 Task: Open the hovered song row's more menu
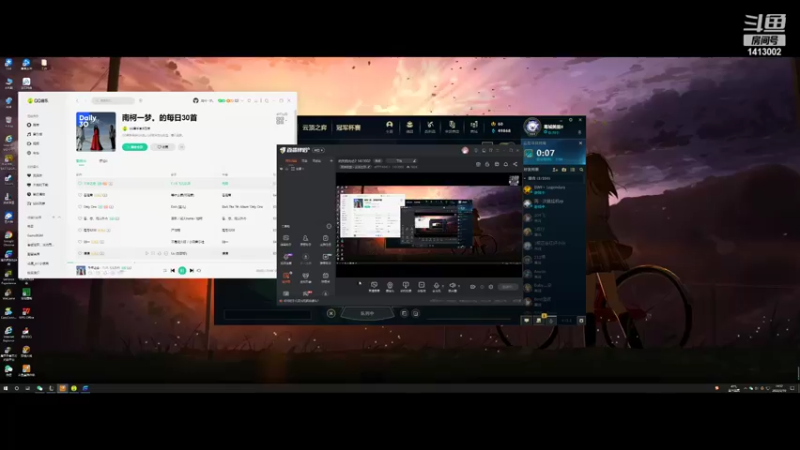(166, 253)
